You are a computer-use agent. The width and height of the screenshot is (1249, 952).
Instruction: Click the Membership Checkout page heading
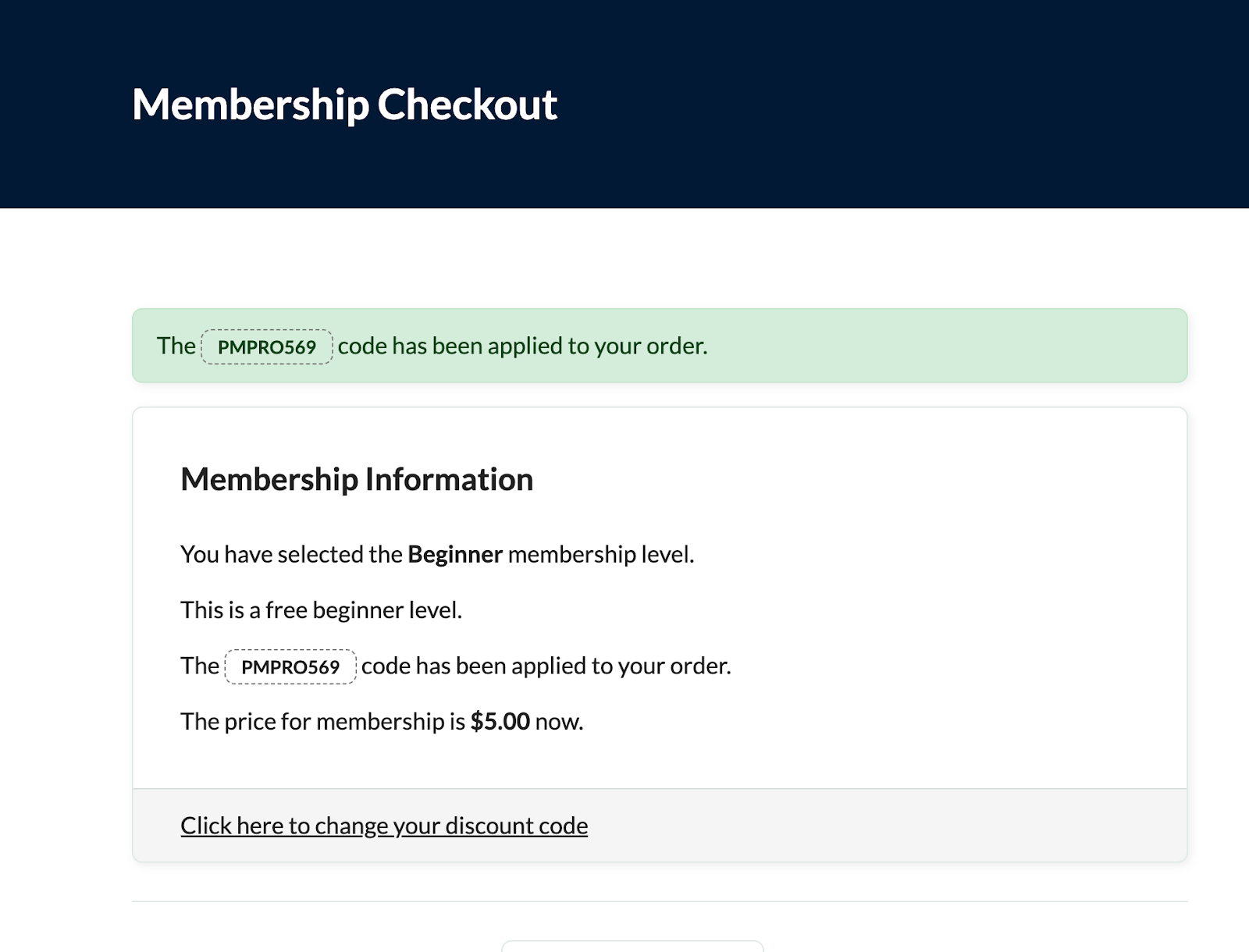click(345, 104)
